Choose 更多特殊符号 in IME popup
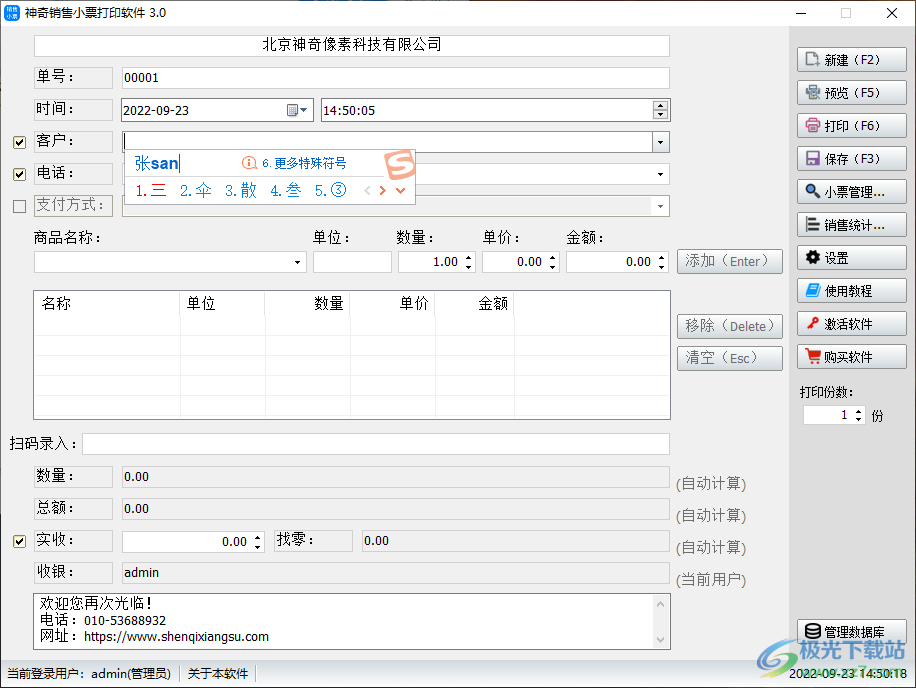The image size is (916, 688). coord(304,163)
